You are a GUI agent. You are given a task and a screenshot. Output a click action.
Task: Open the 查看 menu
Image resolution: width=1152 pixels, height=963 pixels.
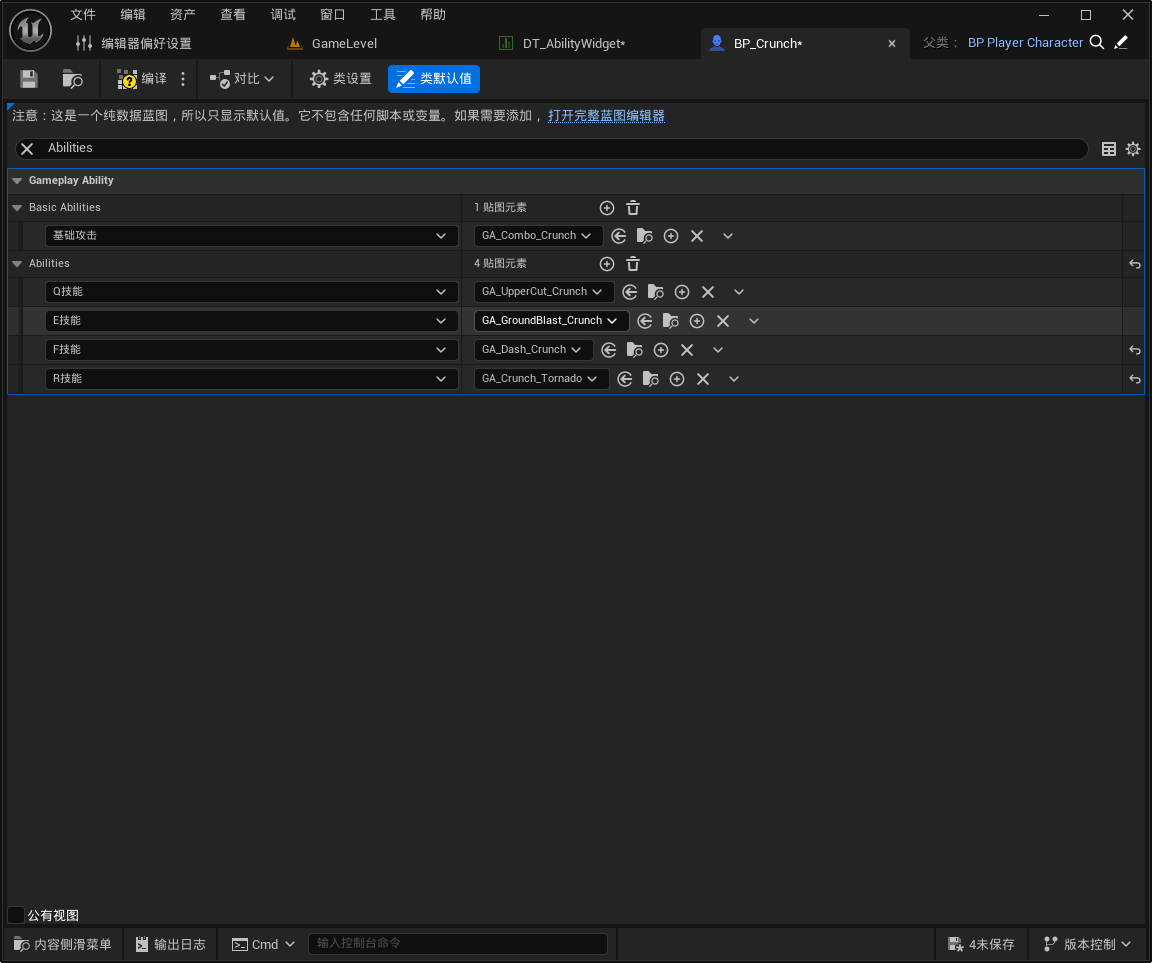pyautogui.click(x=233, y=15)
